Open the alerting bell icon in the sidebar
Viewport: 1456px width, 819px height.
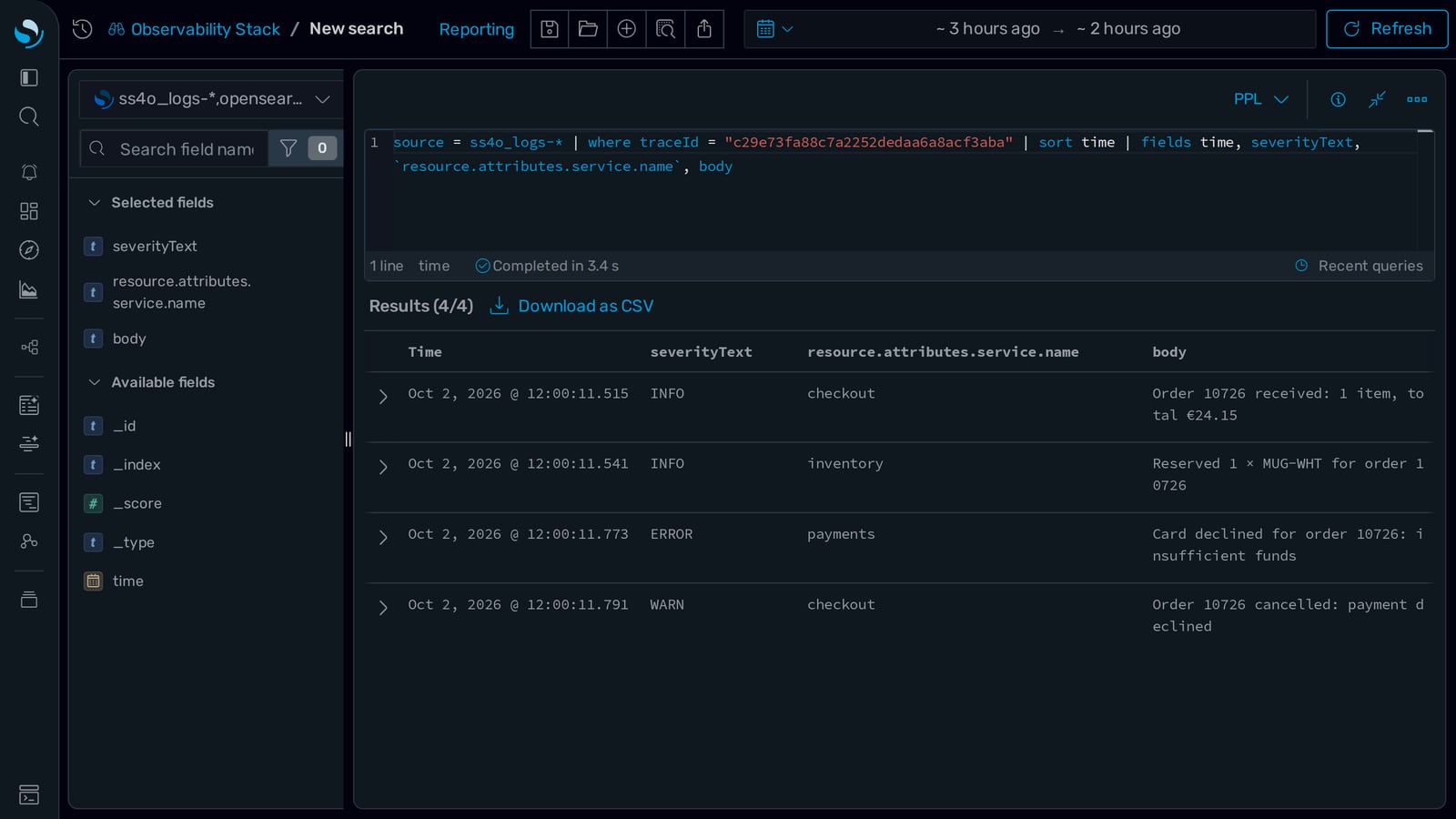(29, 172)
